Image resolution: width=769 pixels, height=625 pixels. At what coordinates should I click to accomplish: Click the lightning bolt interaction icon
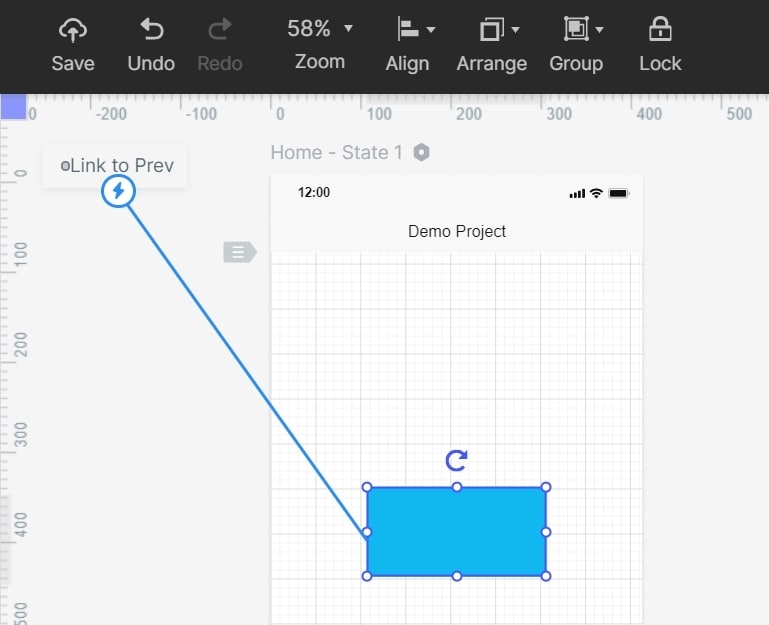118,191
